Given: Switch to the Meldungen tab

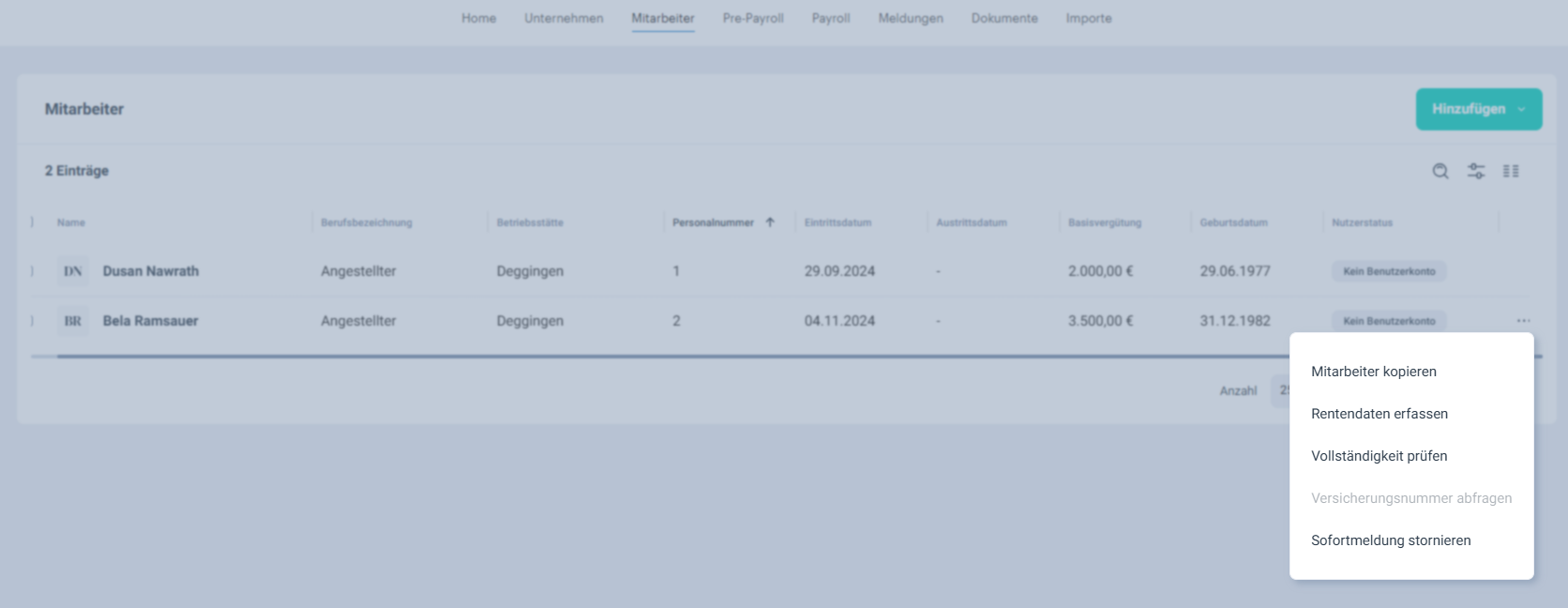Looking at the screenshot, I should (911, 18).
